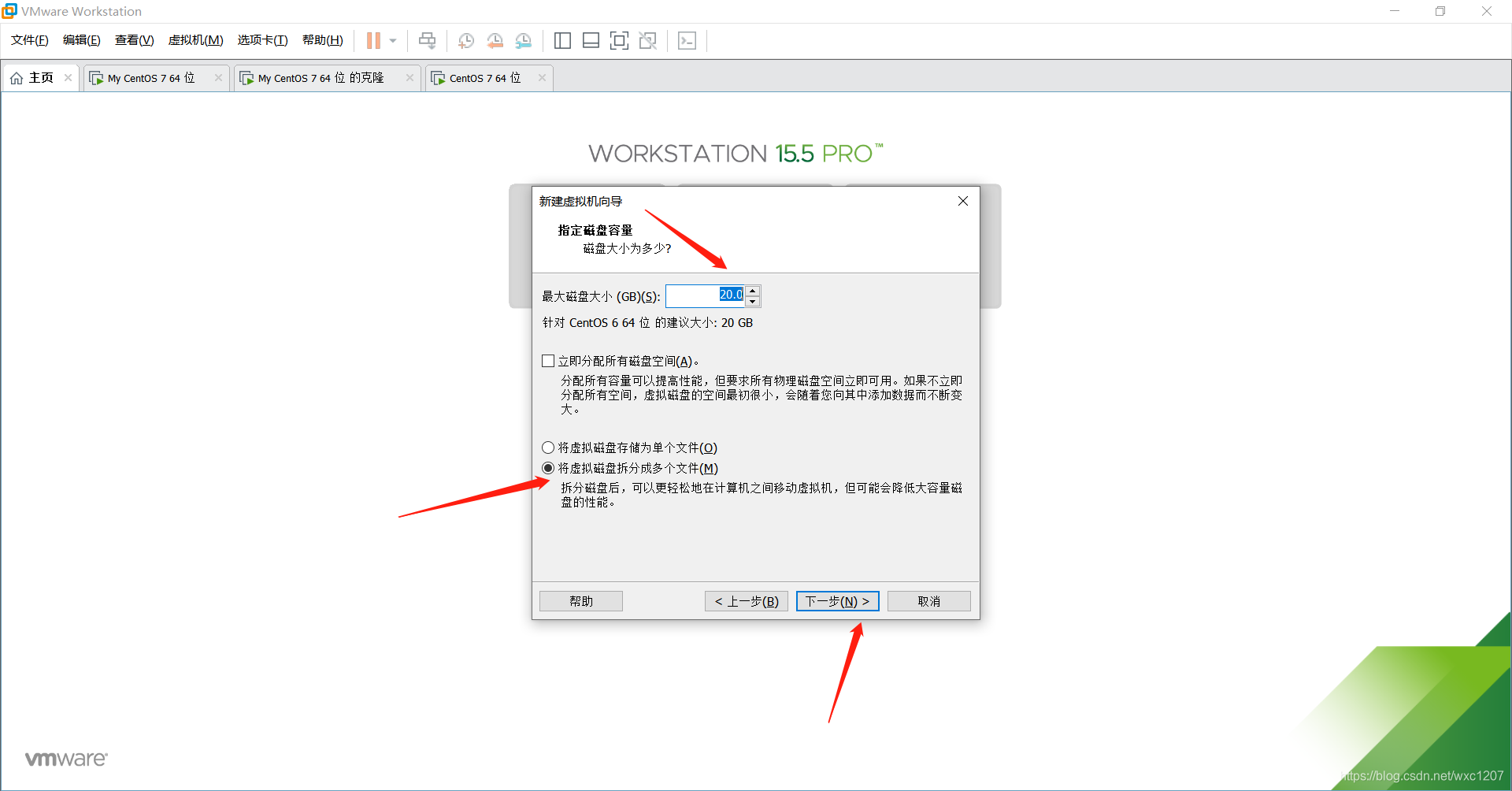The height and width of the screenshot is (791, 1512).
Task: Increase disk size with up spinner arrow
Action: click(752, 291)
